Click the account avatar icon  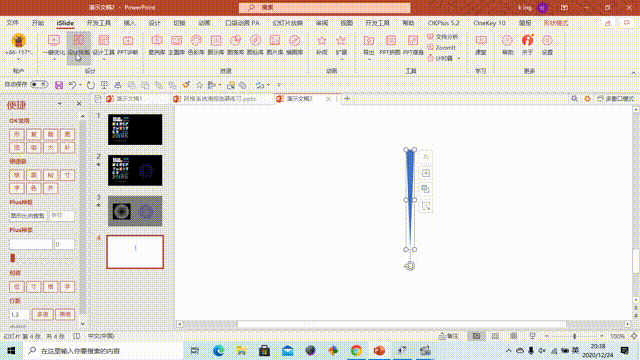pyautogui.click(x=19, y=41)
